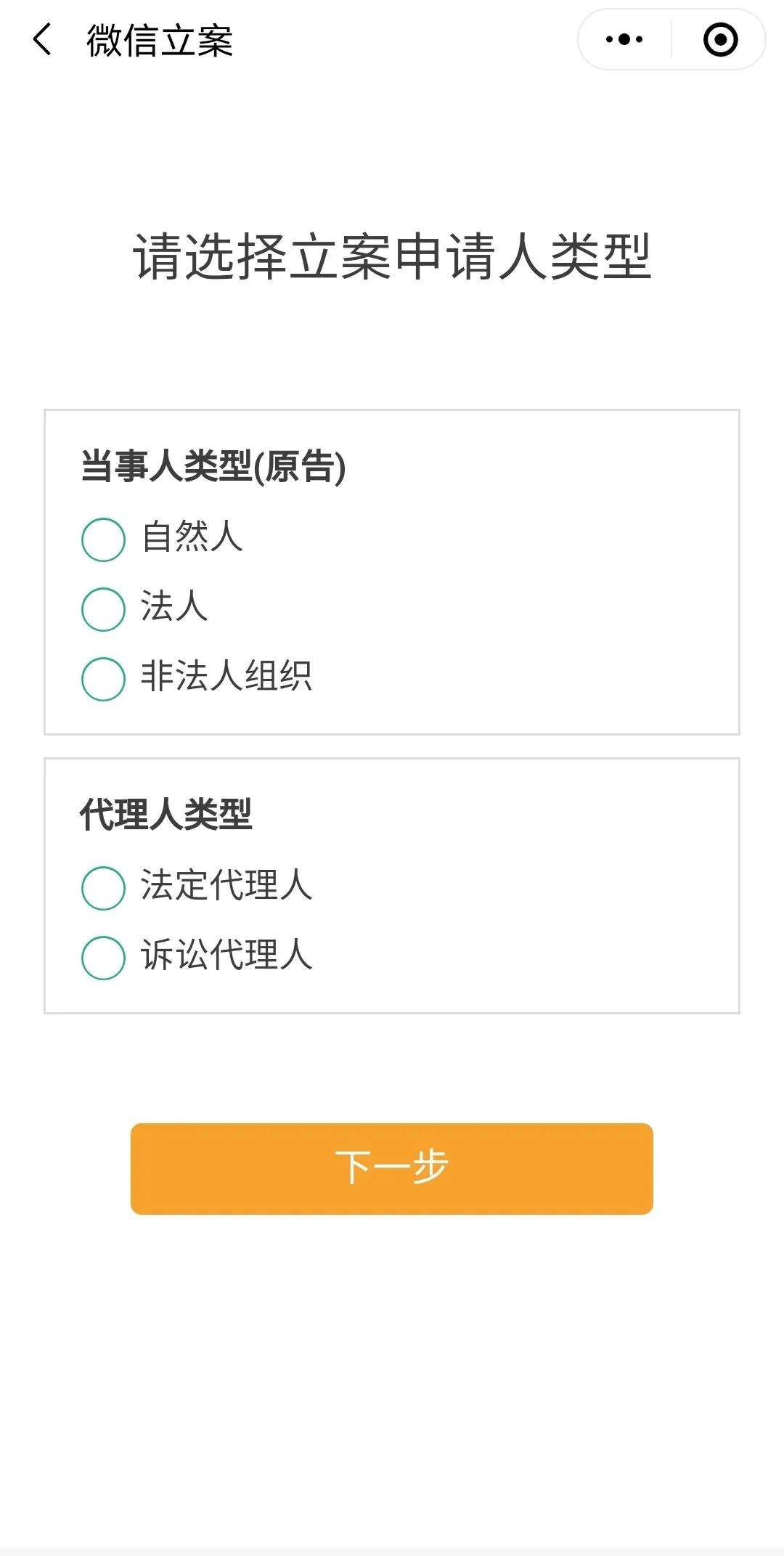Click the 诉讼代理人 option label text
Viewport: 784px width, 1556px height.
226,956
